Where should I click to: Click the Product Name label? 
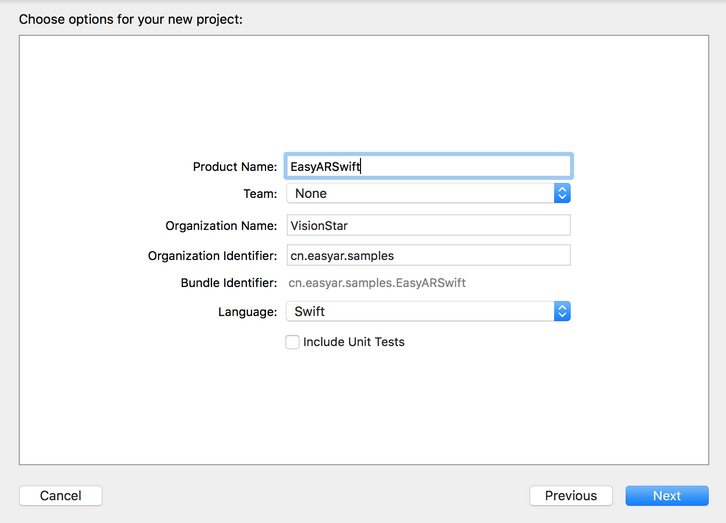click(x=234, y=167)
